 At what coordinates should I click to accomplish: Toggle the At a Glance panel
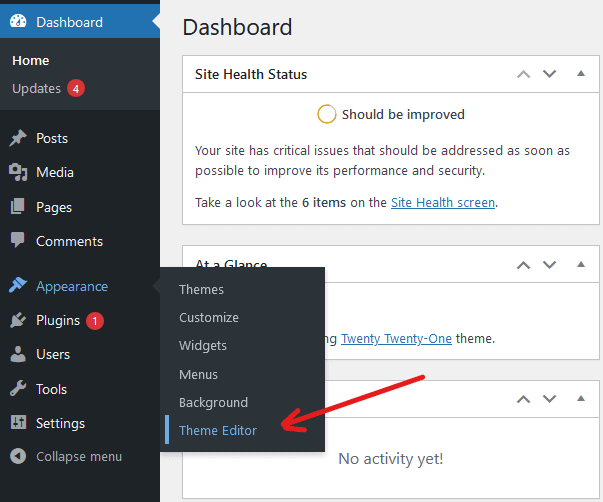[581, 265]
